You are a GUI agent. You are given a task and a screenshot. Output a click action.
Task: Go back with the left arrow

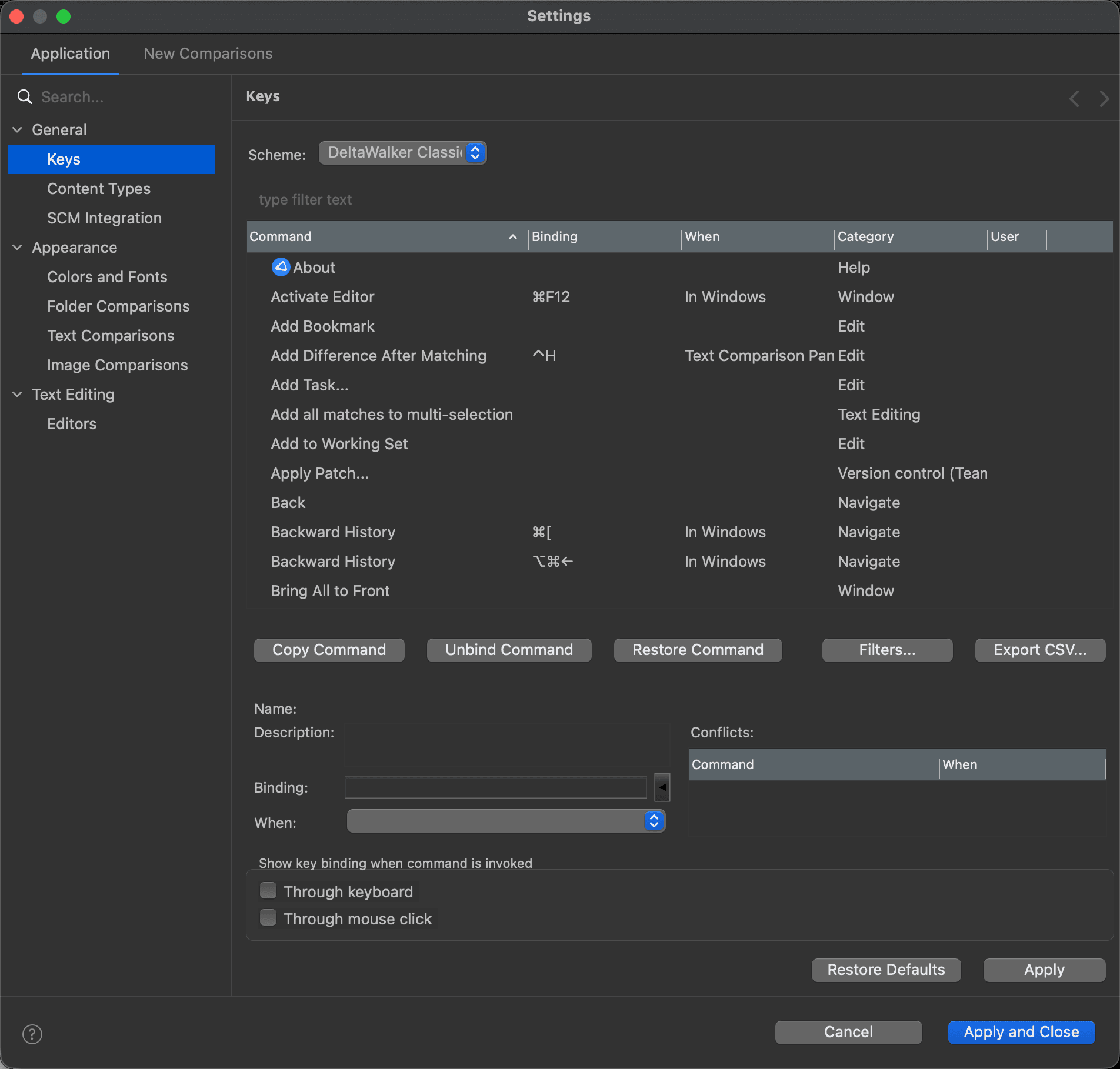1074,98
